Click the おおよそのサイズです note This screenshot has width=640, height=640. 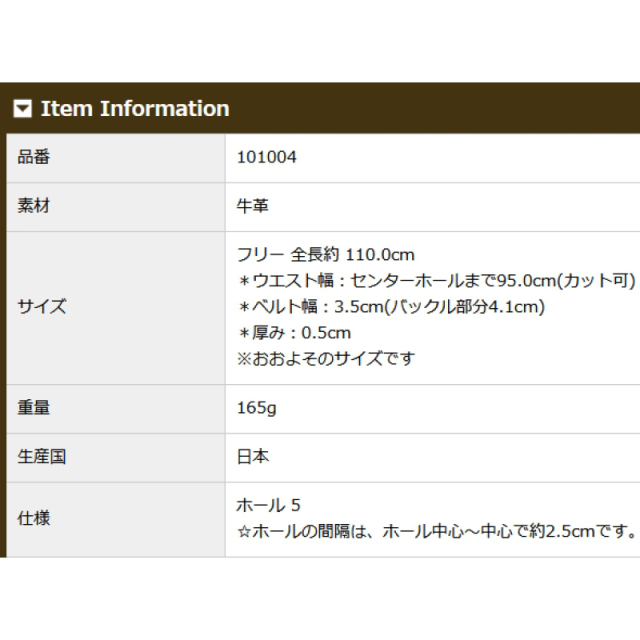tap(326, 359)
